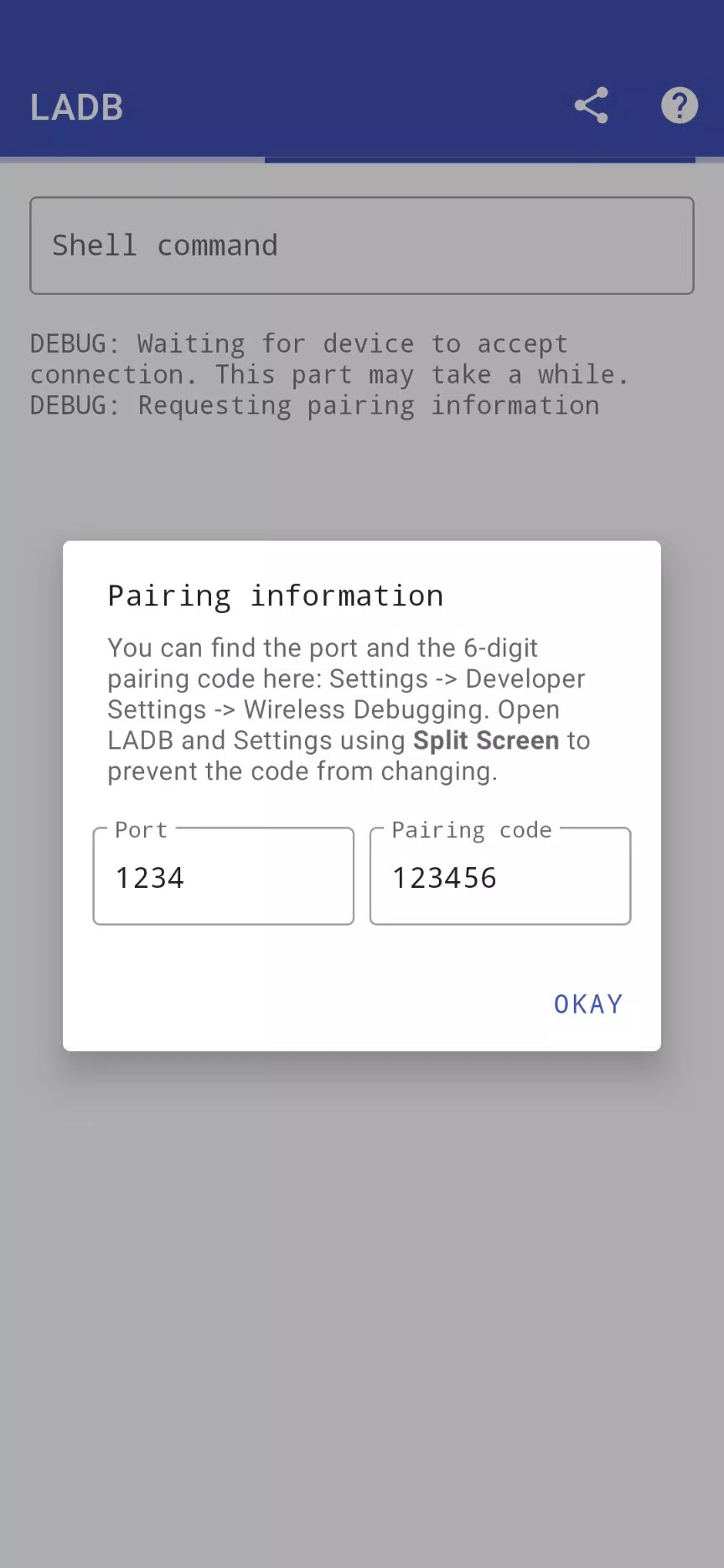The image size is (724, 1568).
Task: Open help via the question mark icon
Action: tap(679, 106)
